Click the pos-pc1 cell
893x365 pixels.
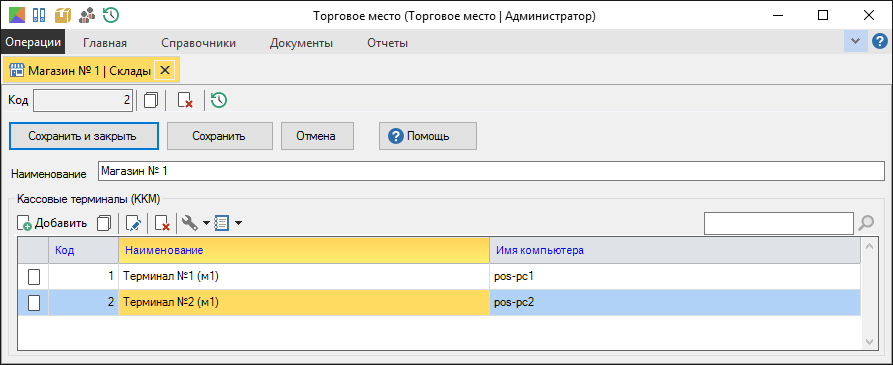pyautogui.click(x=675, y=277)
